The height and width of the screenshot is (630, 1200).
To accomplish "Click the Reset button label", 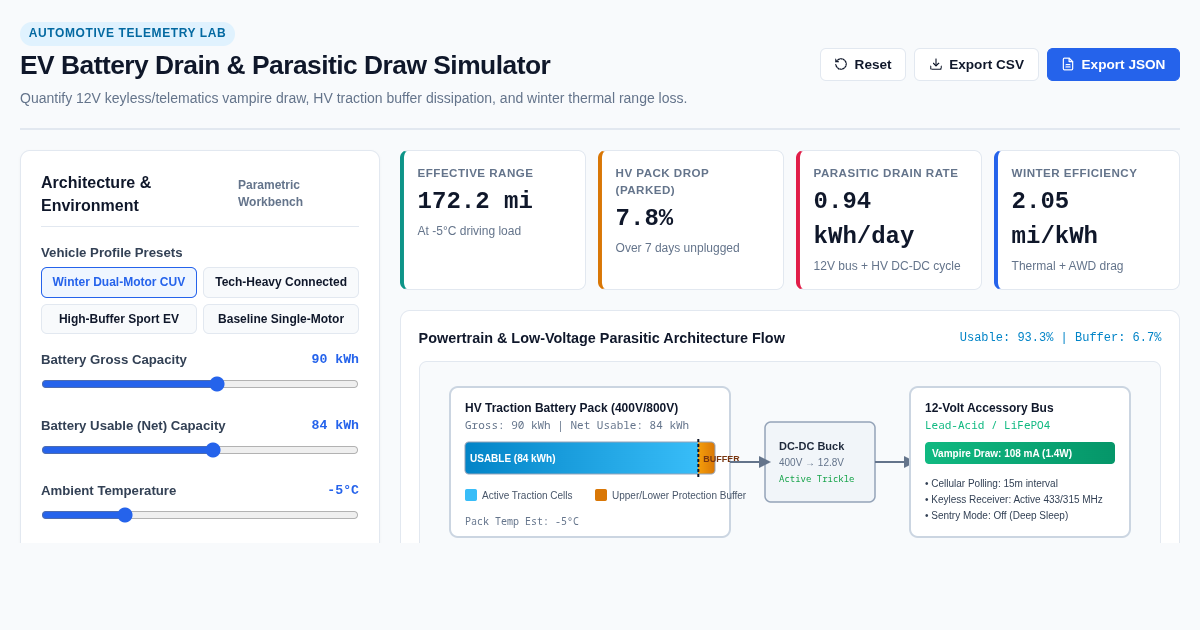I will pos(873,64).
